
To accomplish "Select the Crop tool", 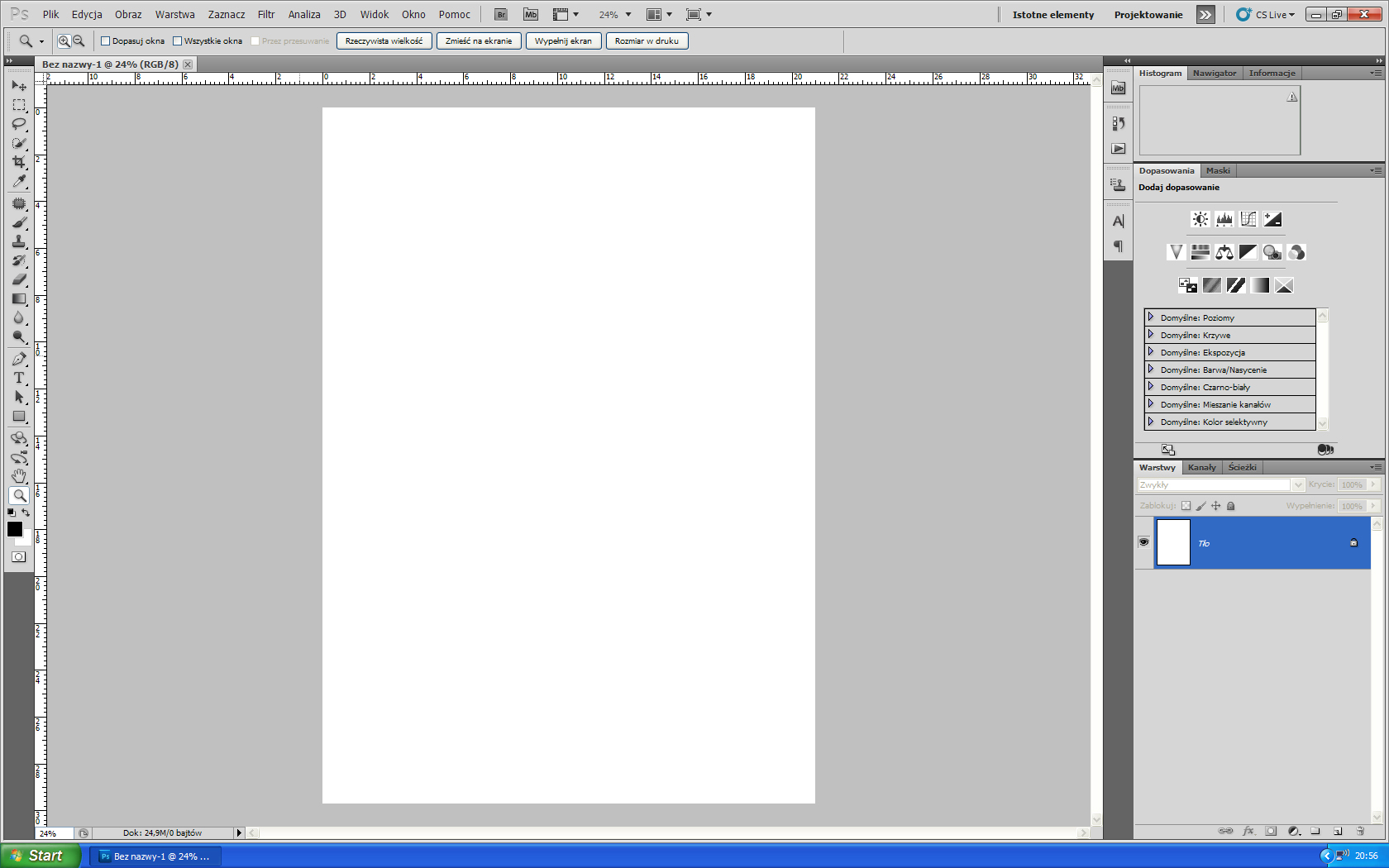I will [x=18, y=162].
